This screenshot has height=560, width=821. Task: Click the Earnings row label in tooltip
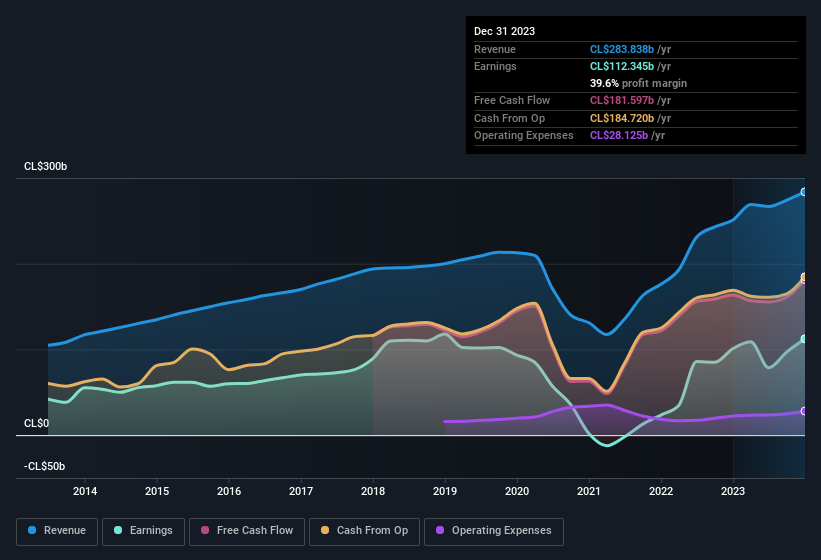click(x=495, y=66)
